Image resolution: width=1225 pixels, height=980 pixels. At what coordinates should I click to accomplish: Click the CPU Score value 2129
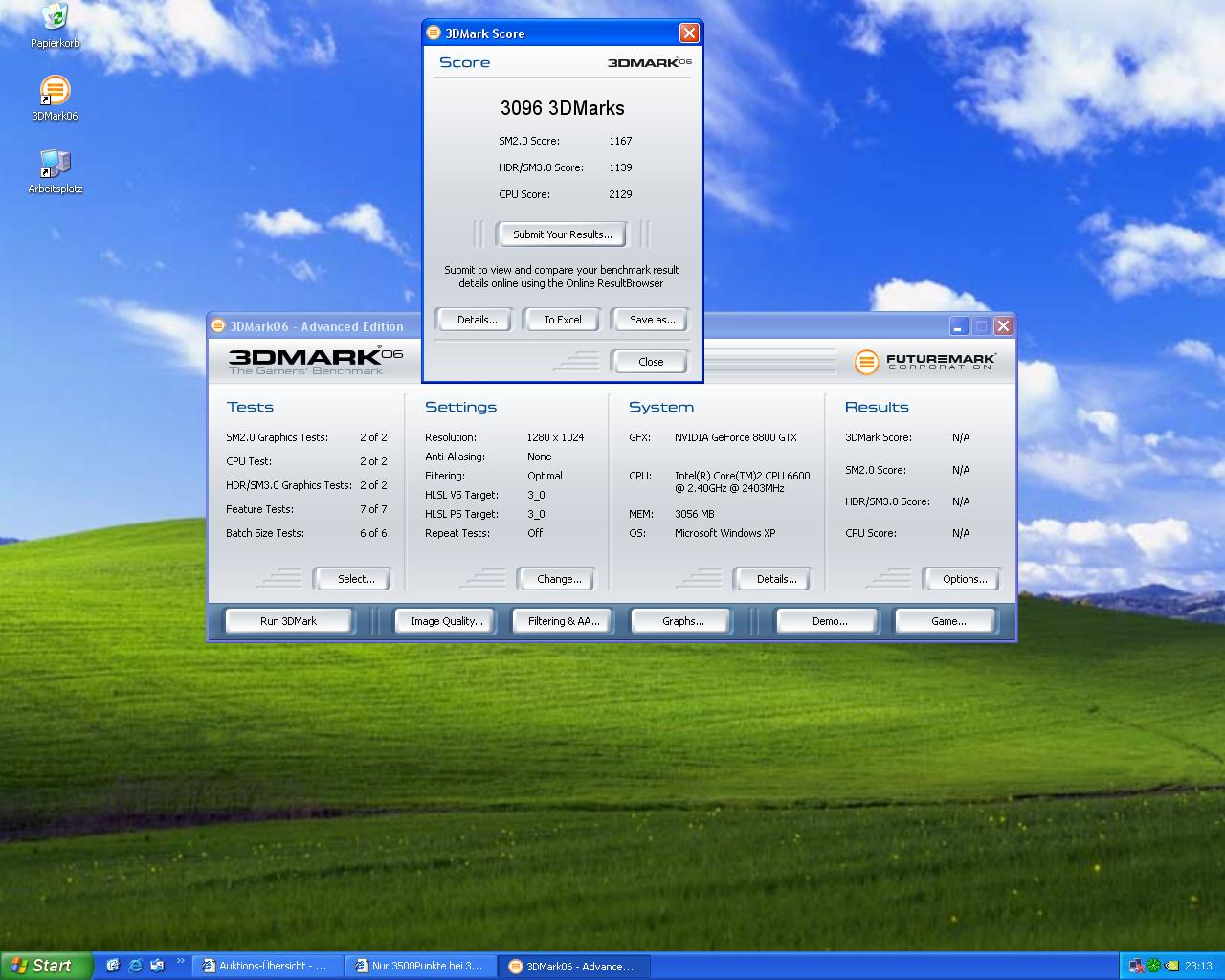pos(620,194)
